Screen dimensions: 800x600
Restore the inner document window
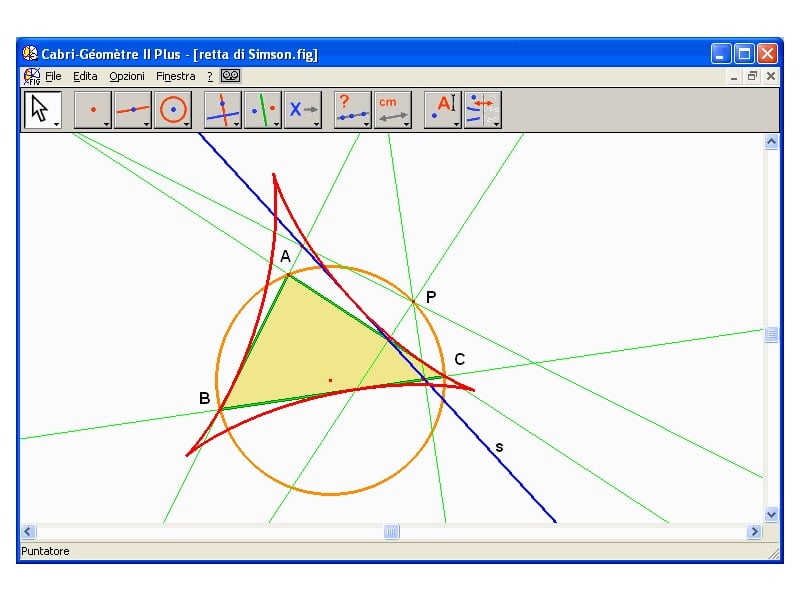752,76
